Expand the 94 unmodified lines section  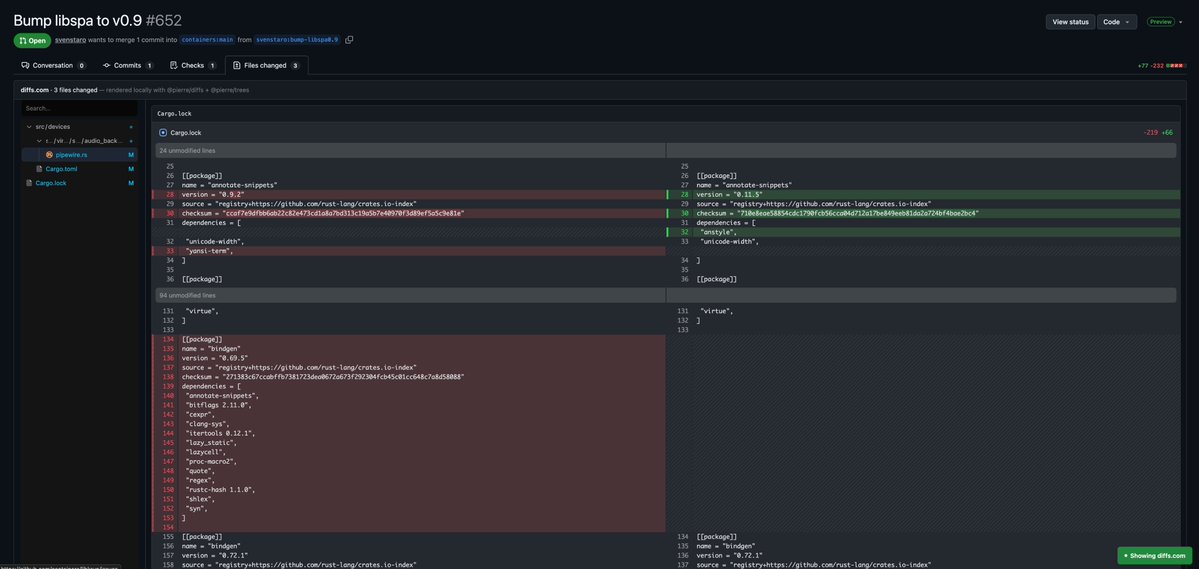(409, 294)
